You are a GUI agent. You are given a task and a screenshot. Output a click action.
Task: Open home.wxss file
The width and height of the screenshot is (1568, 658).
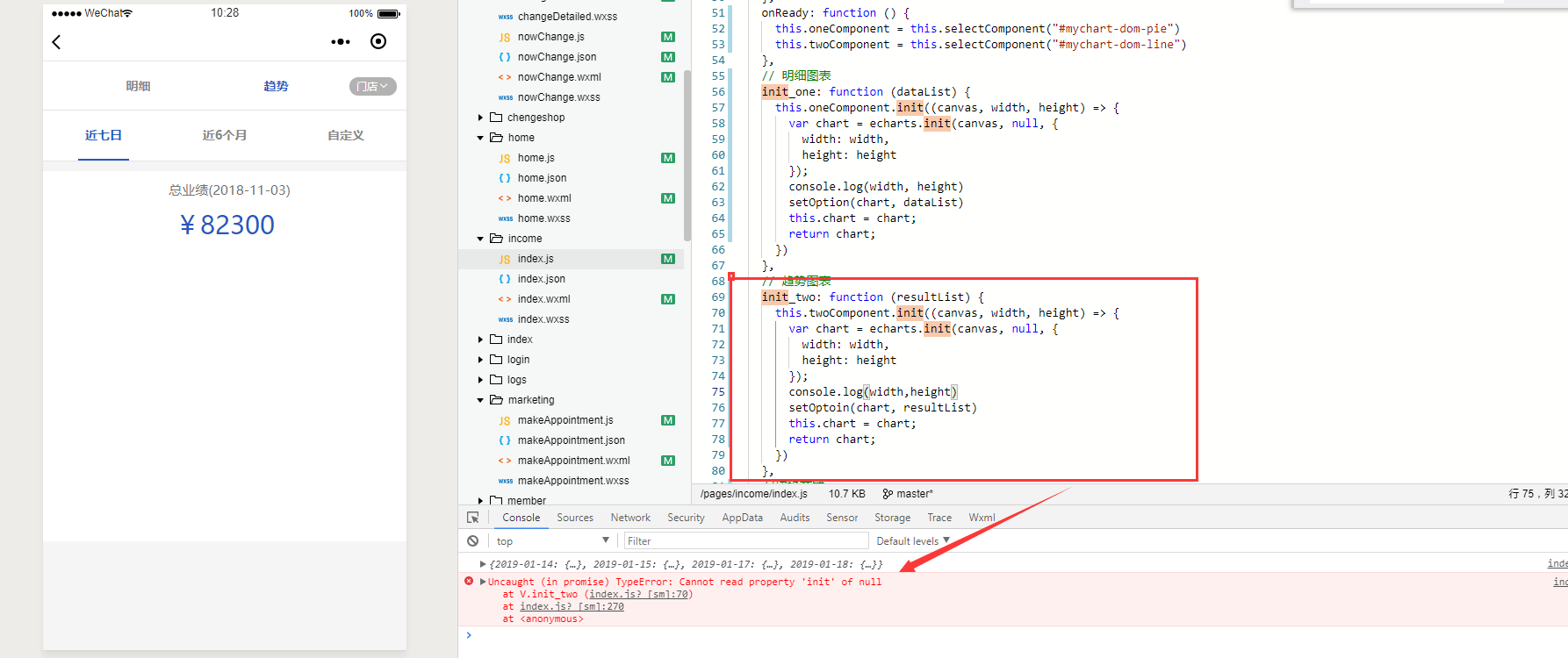tap(543, 218)
